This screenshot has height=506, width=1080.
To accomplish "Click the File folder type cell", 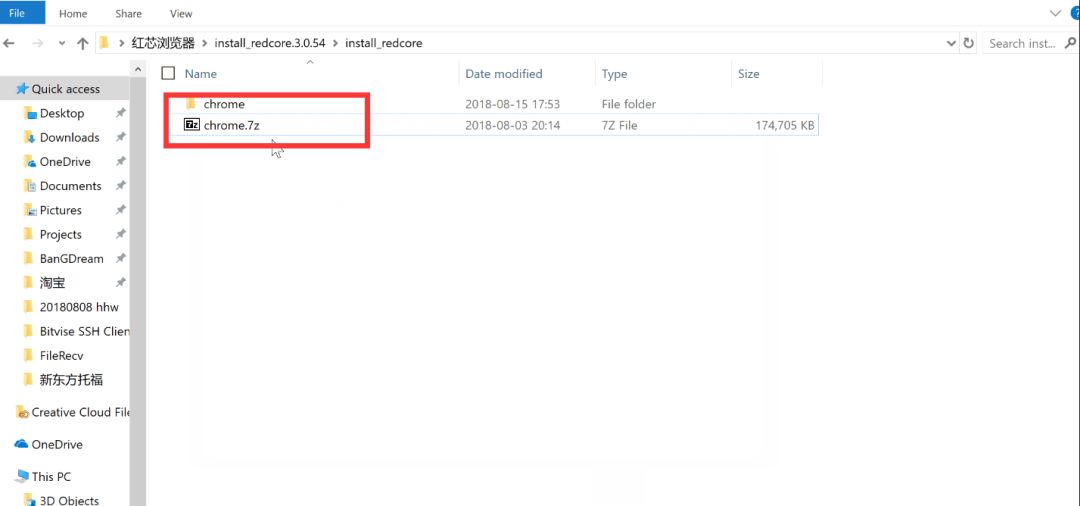I will point(628,105).
